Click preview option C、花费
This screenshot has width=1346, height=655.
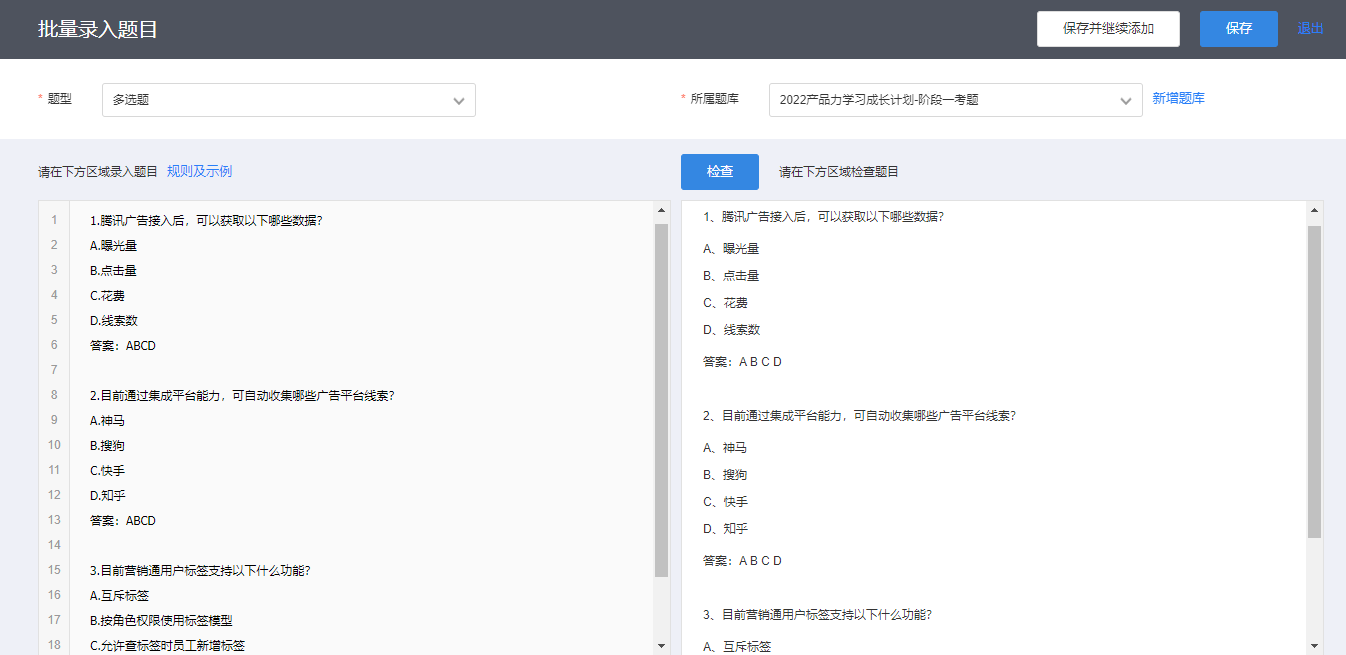725,303
